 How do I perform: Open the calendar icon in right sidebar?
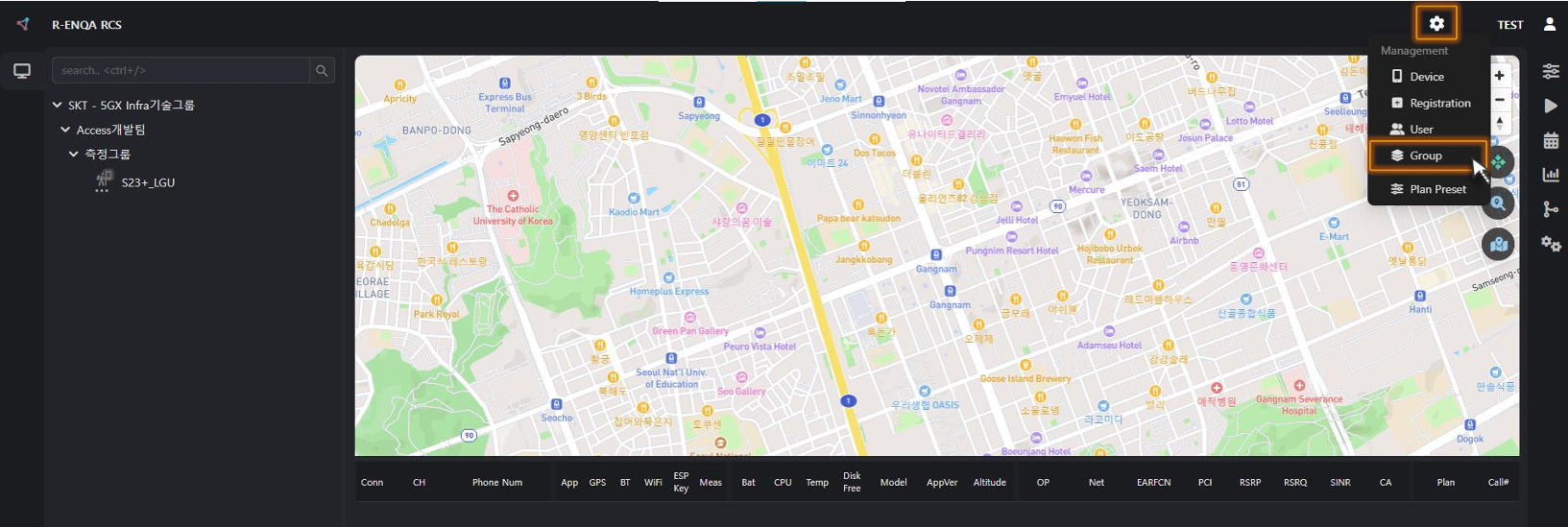tap(1550, 140)
